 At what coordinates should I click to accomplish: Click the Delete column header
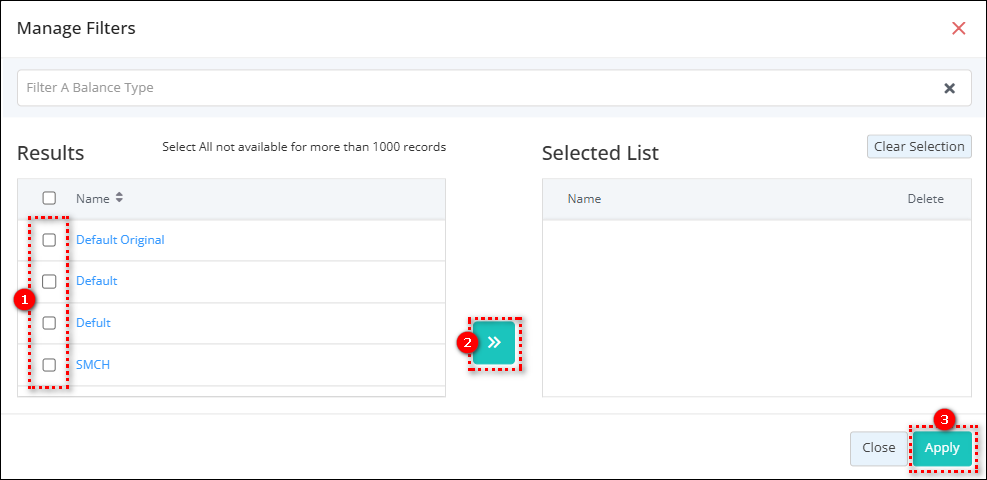coord(925,199)
